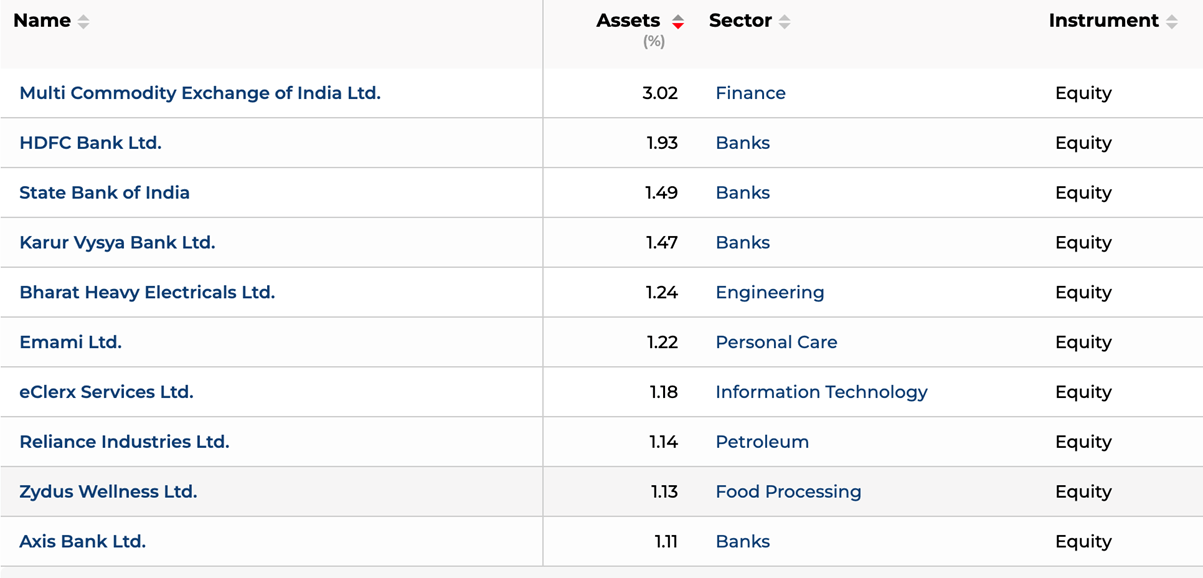Screen dimensions: 1203x578
Task: View the Personal Care sector
Action: point(776,342)
